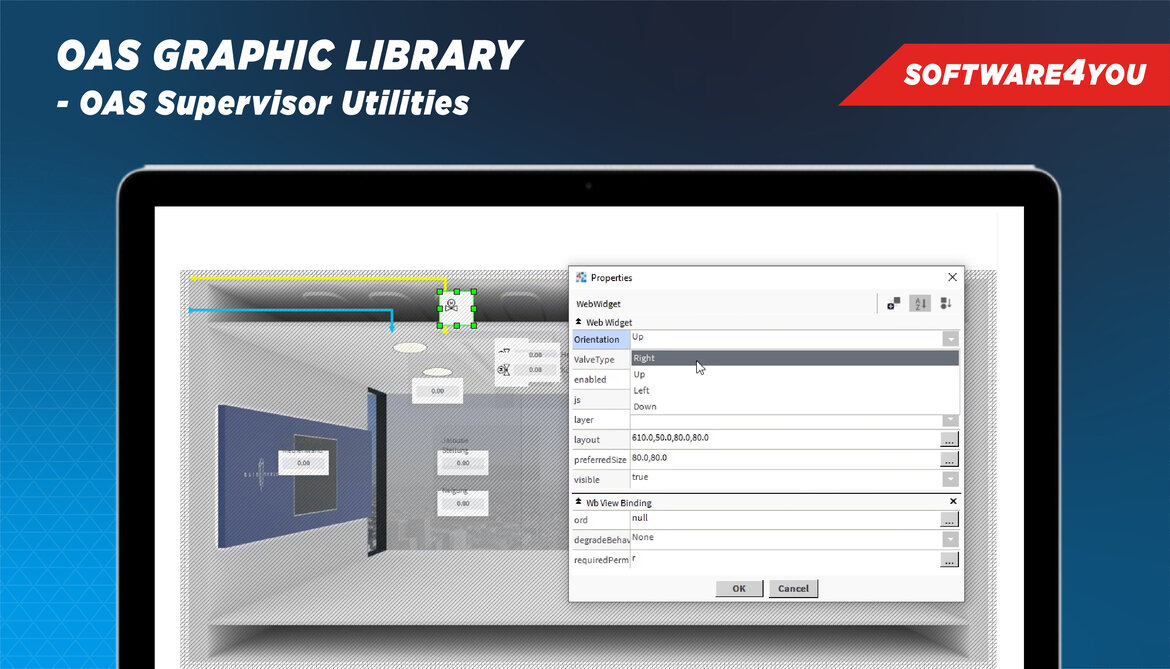Open the degradeBehavior dropdown arrow
This screenshot has width=1170, height=669.
950,539
